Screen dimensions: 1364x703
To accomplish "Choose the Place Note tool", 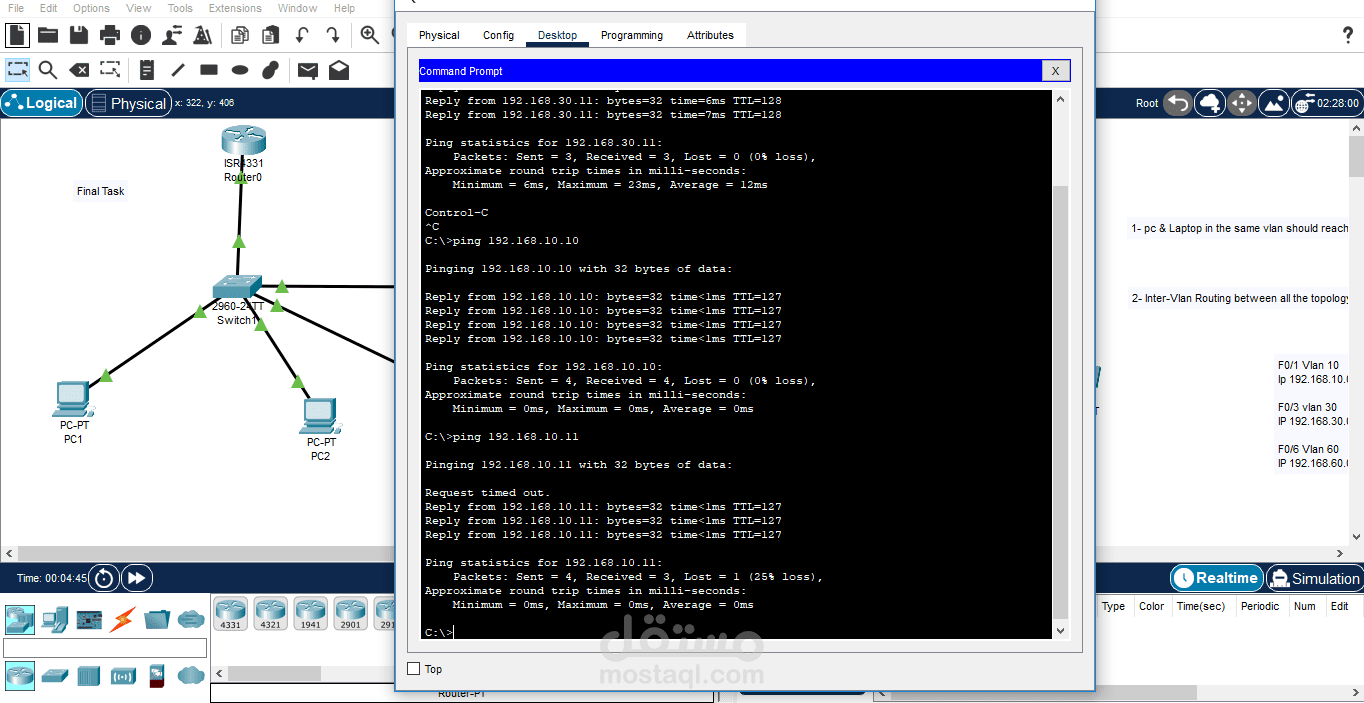I will click(x=147, y=70).
